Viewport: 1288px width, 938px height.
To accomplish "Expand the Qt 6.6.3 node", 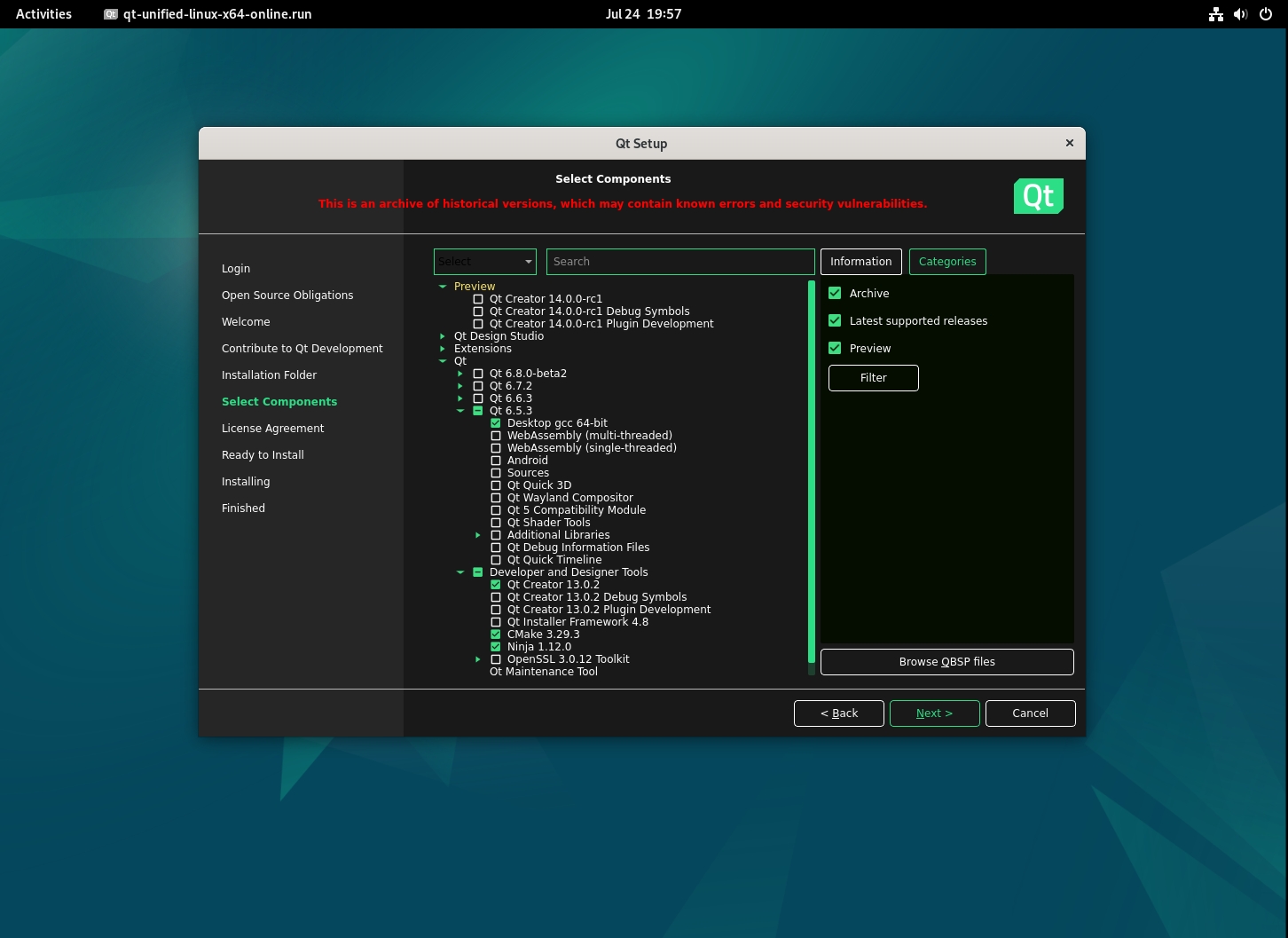I will point(460,398).
